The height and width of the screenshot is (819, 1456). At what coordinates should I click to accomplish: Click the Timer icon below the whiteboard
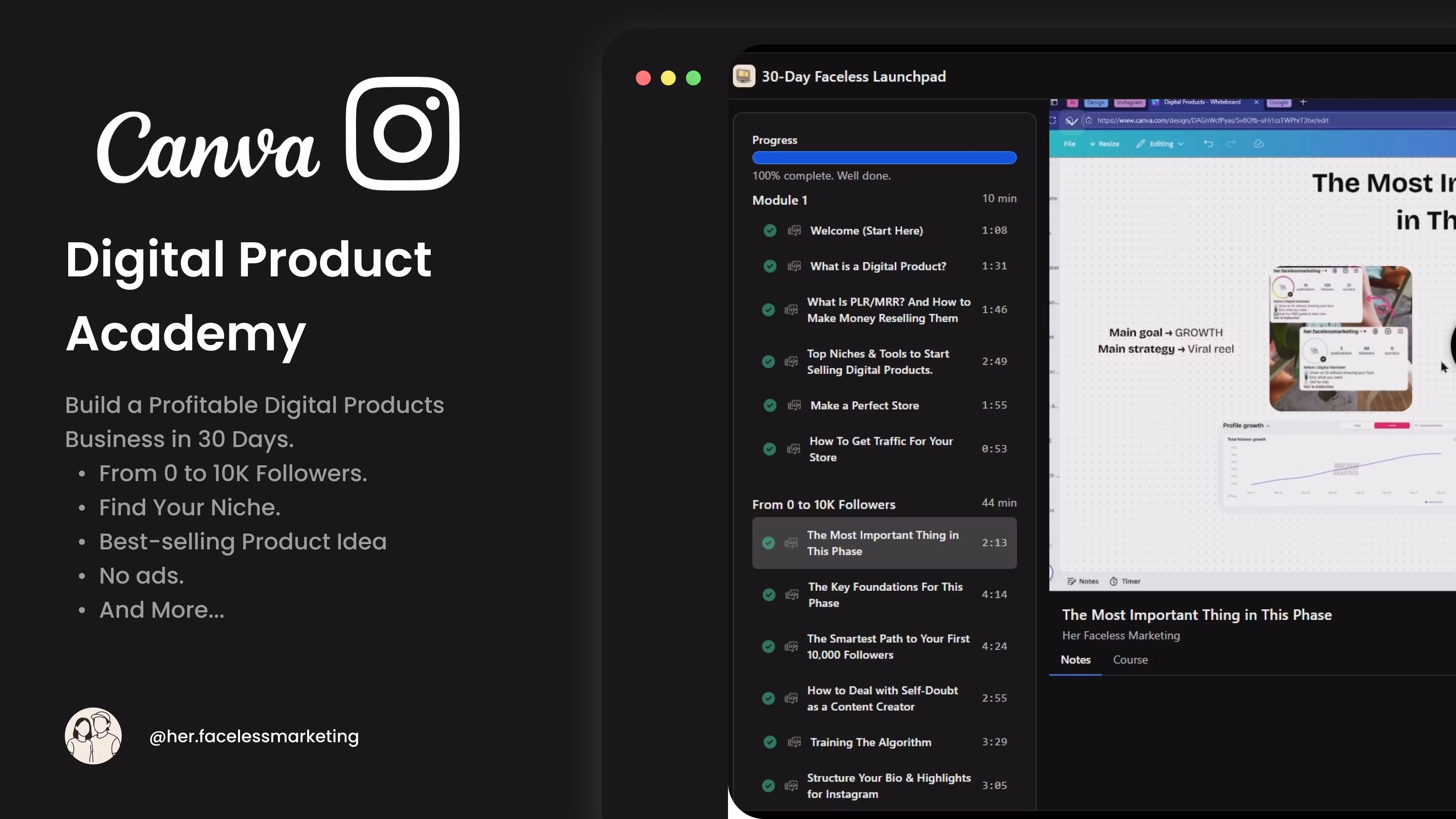1114,581
